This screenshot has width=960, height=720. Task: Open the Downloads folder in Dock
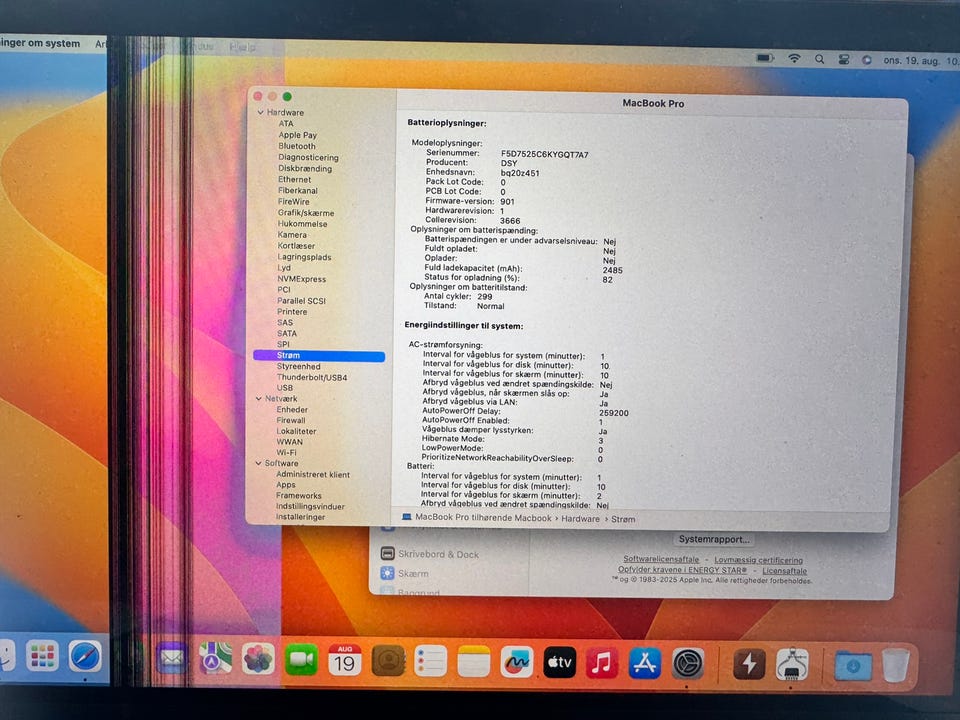(x=853, y=666)
